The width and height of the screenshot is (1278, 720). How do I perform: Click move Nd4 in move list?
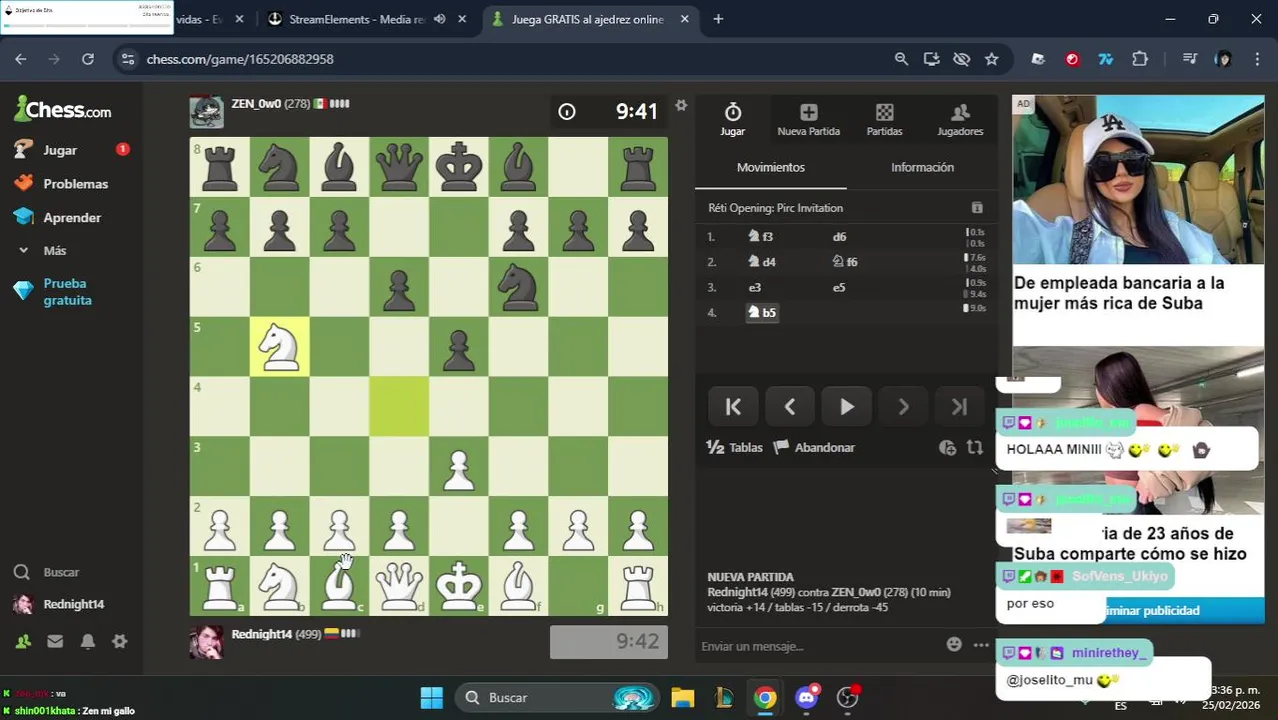[x=762, y=262]
